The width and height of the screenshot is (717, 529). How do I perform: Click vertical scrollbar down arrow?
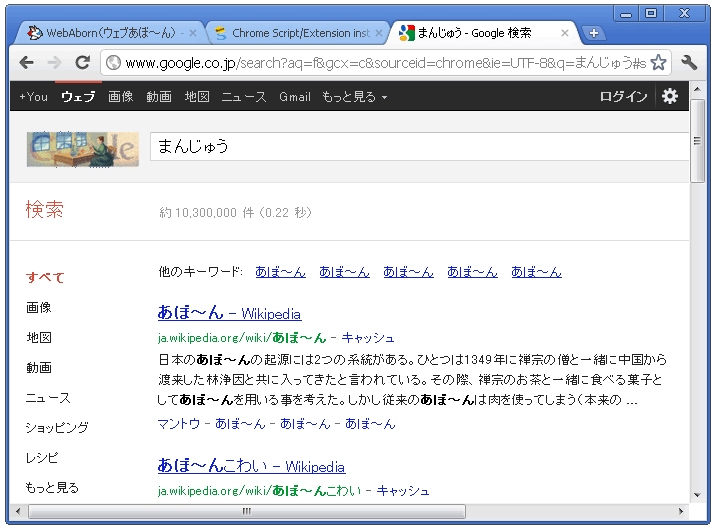(697, 495)
